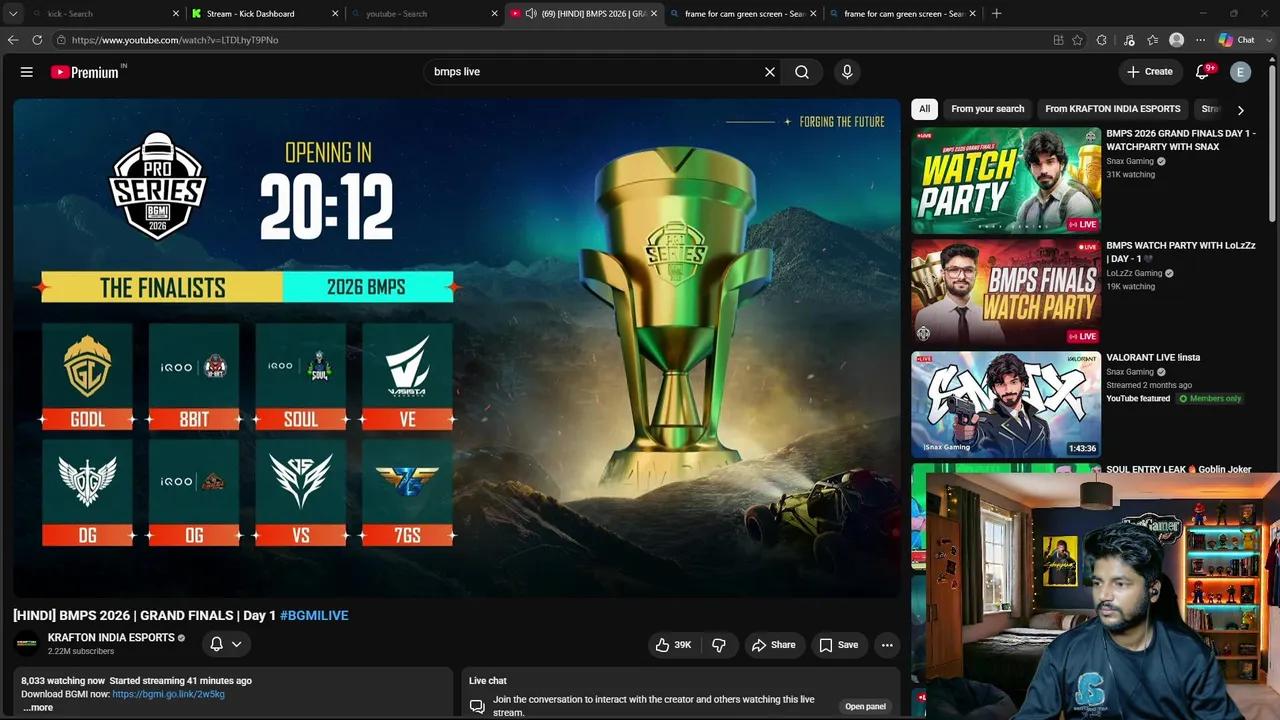
Task: Like the video (39K thumbs up)
Action: [673, 645]
